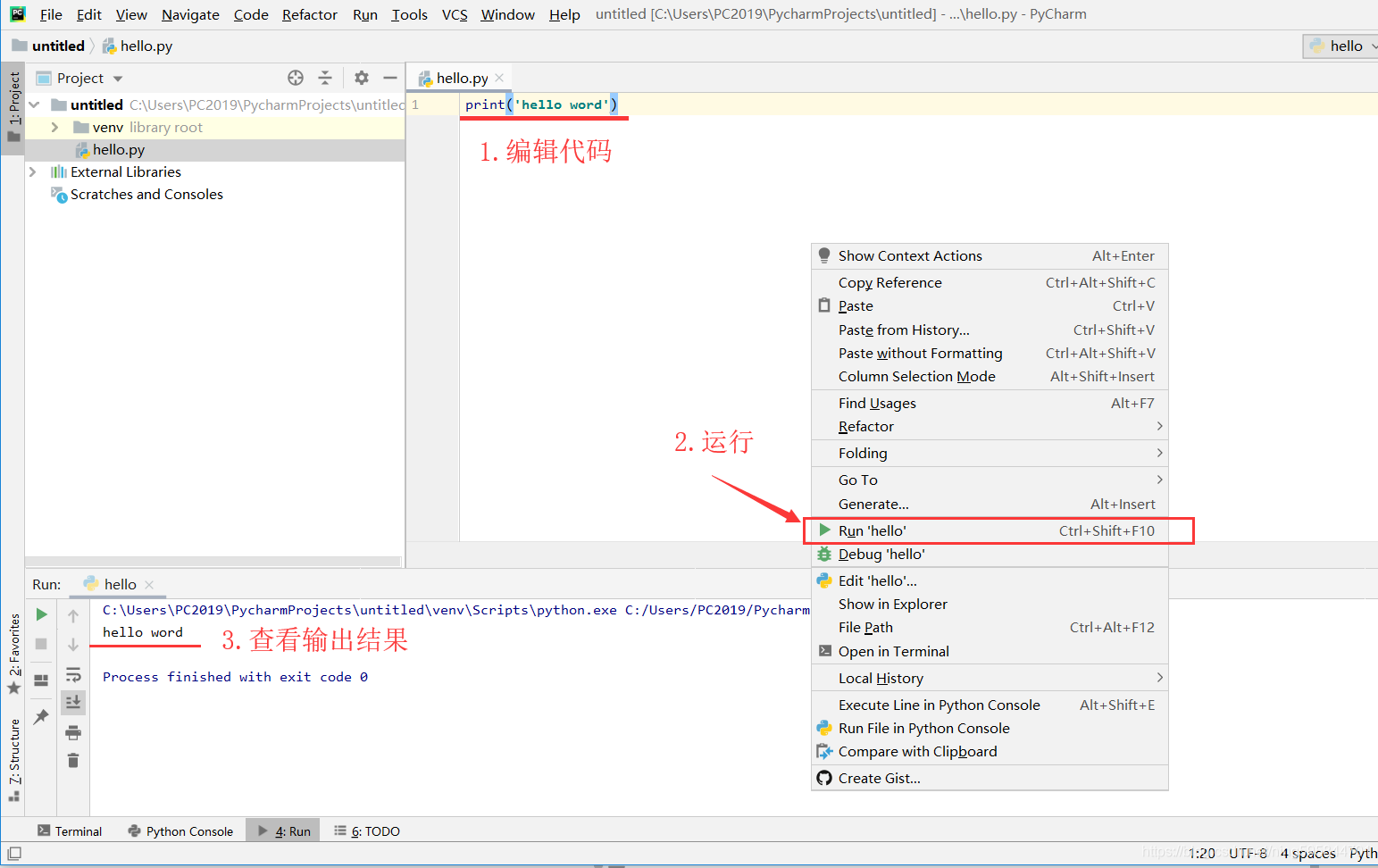
Task: Open the Python Console tool window
Action: [180, 831]
